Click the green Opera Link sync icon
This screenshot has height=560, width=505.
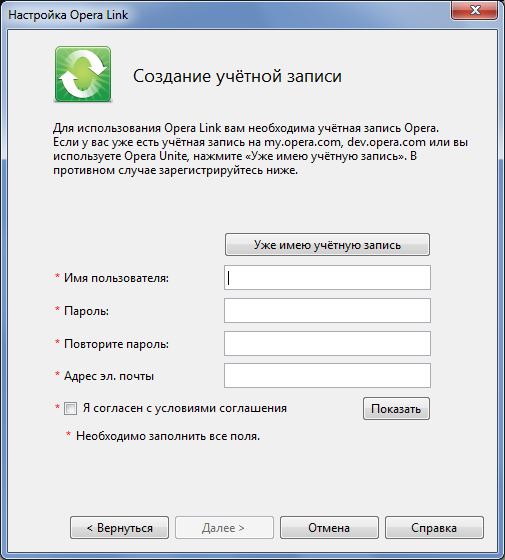[83, 74]
